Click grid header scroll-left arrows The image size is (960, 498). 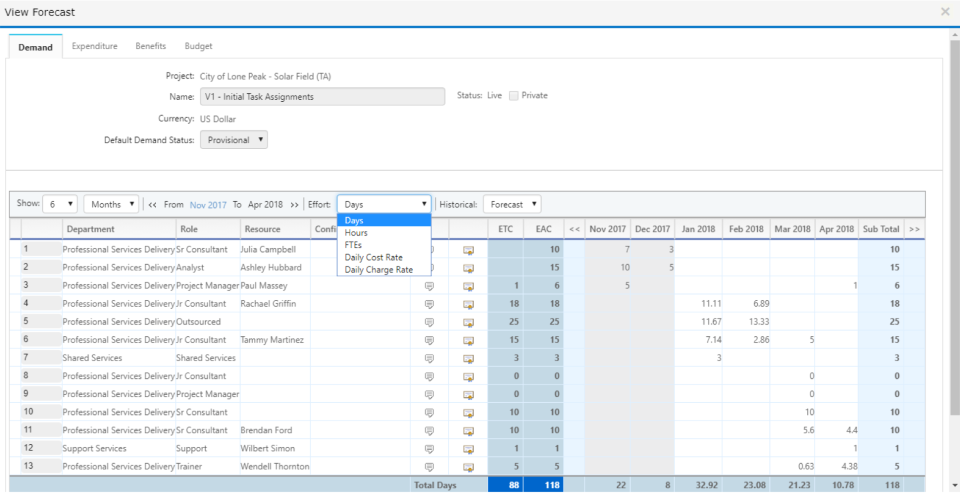click(x=574, y=229)
